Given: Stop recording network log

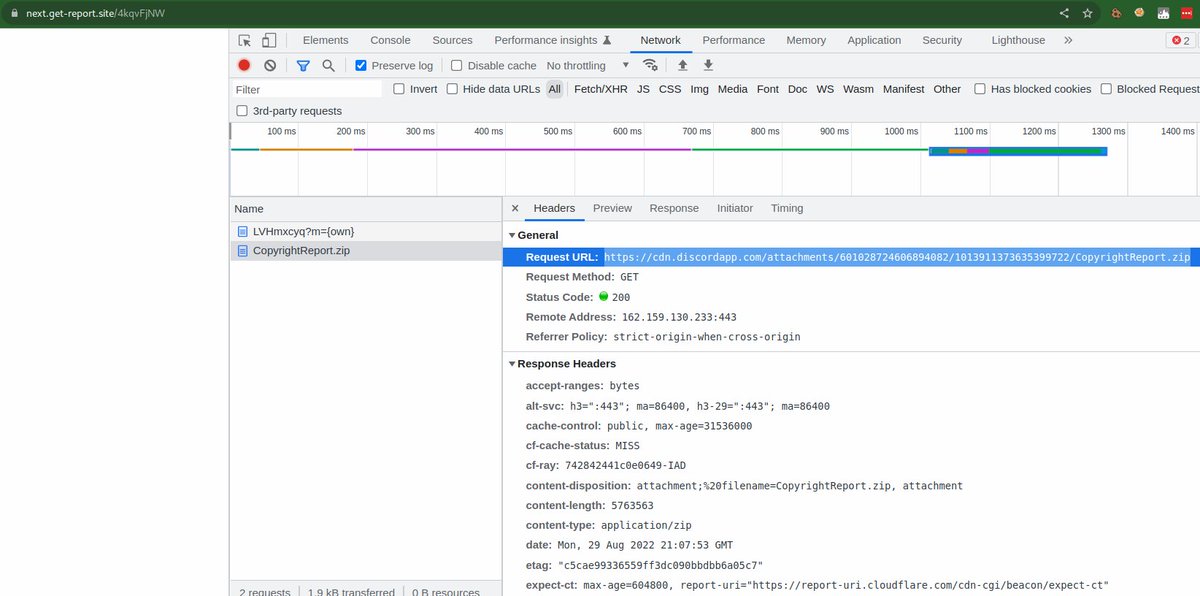Looking at the screenshot, I should (x=244, y=65).
